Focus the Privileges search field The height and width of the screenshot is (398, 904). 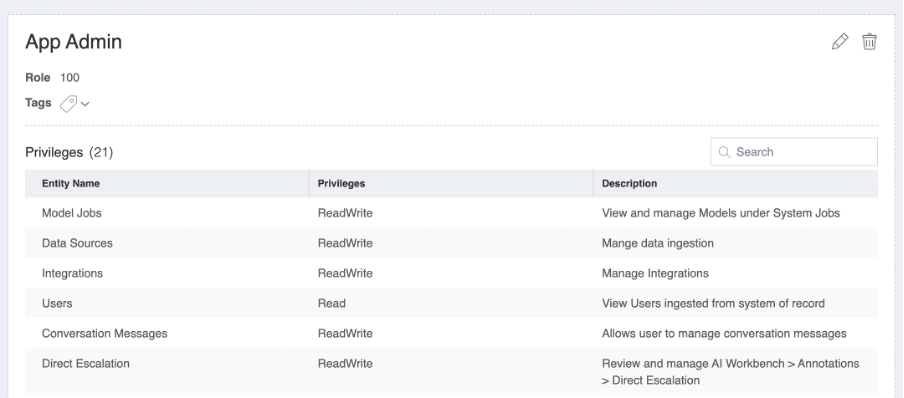pos(794,152)
